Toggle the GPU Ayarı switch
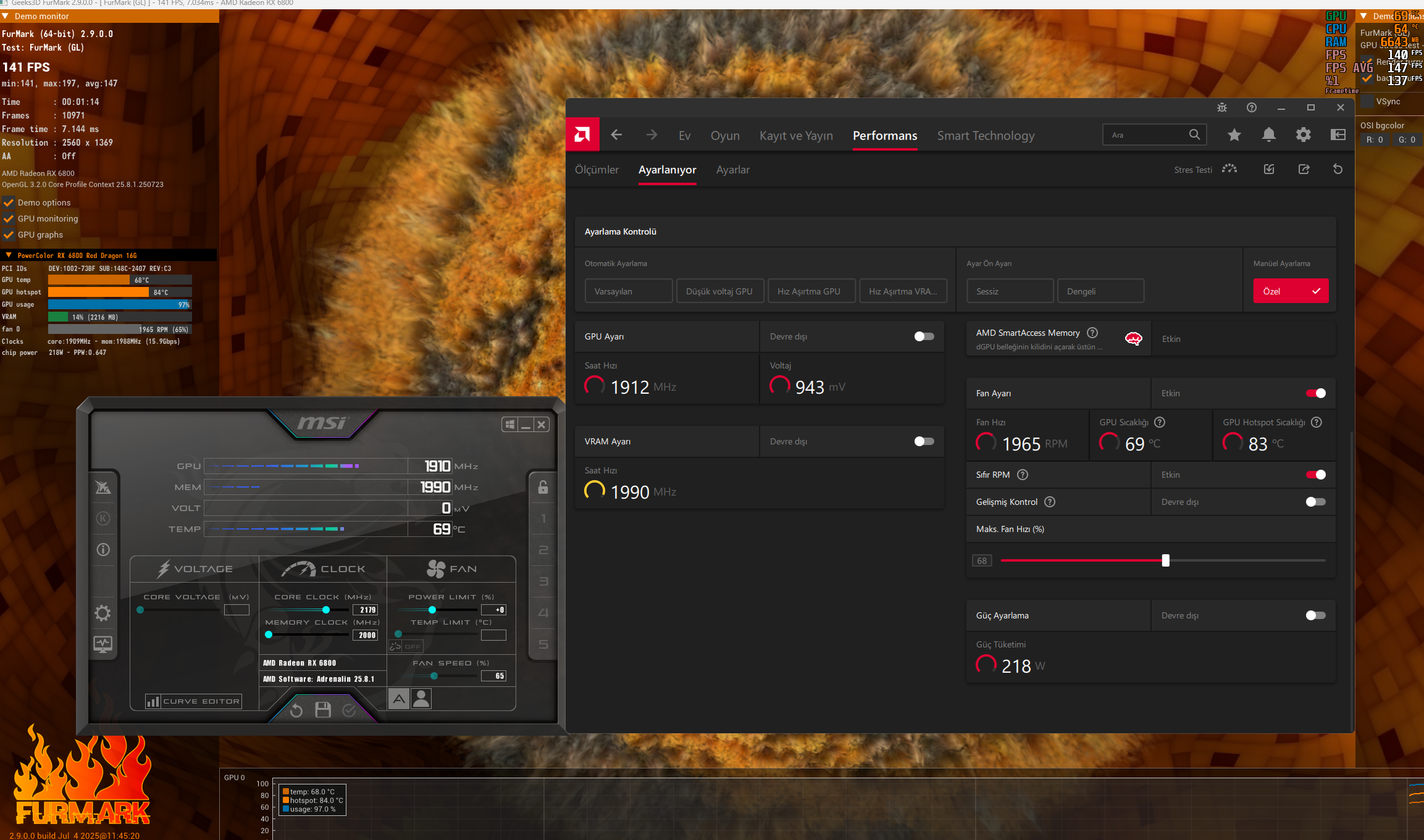Image resolution: width=1424 pixels, height=840 pixels. [x=924, y=336]
